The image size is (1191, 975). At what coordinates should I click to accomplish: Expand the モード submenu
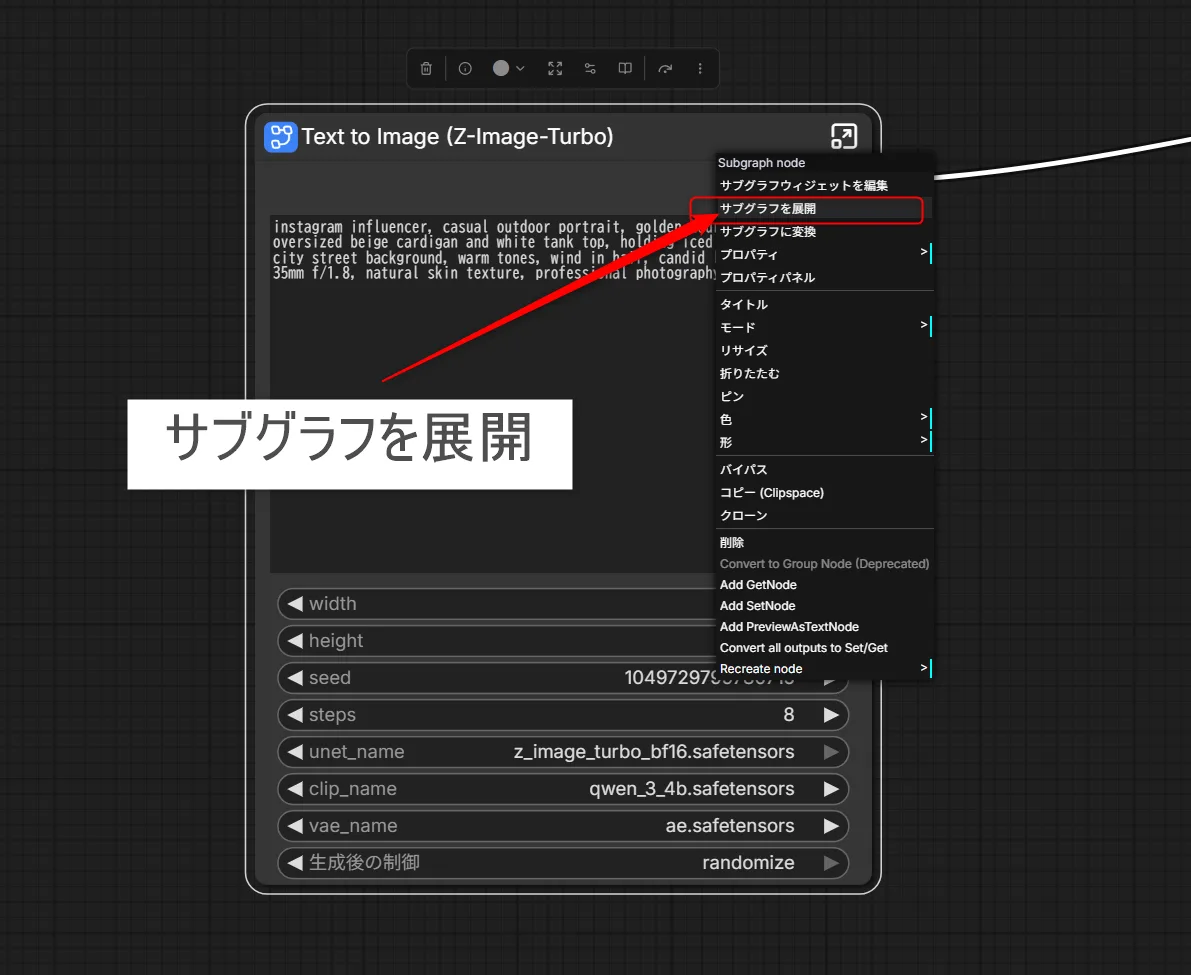(x=825, y=327)
